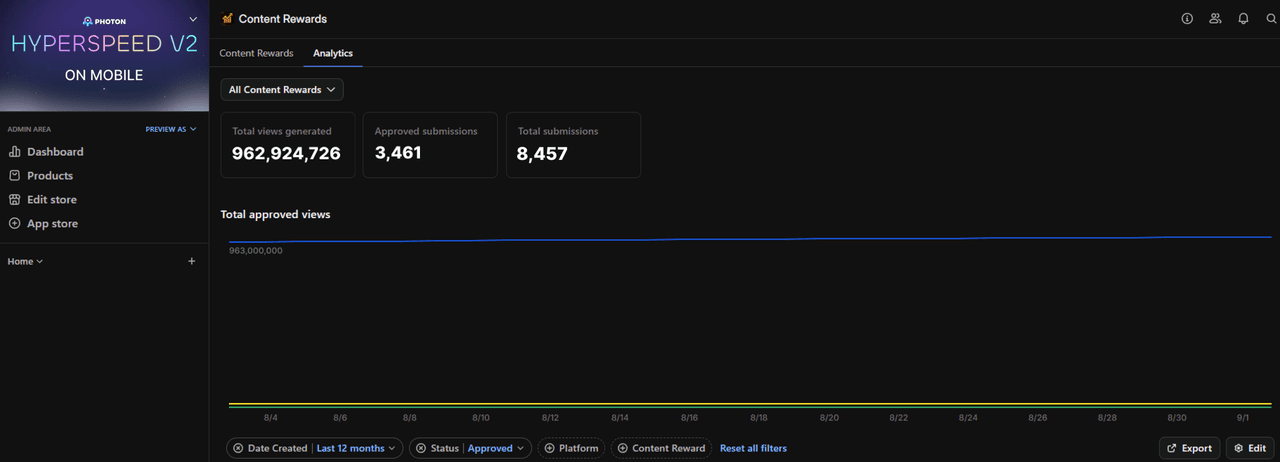Click the 963,000,000 axis label

coord(256,250)
